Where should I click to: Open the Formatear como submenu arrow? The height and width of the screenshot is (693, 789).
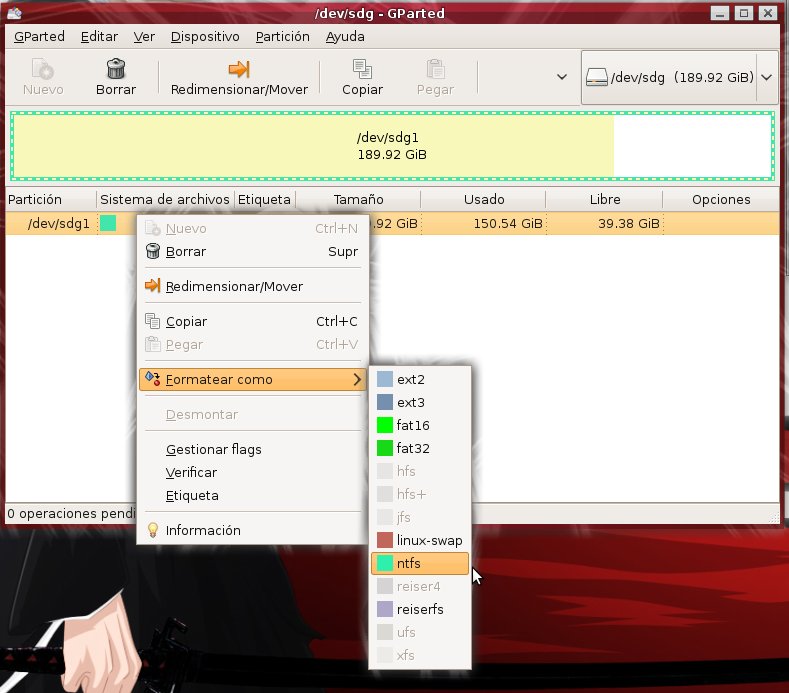pyautogui.click(x=357, y=379)
